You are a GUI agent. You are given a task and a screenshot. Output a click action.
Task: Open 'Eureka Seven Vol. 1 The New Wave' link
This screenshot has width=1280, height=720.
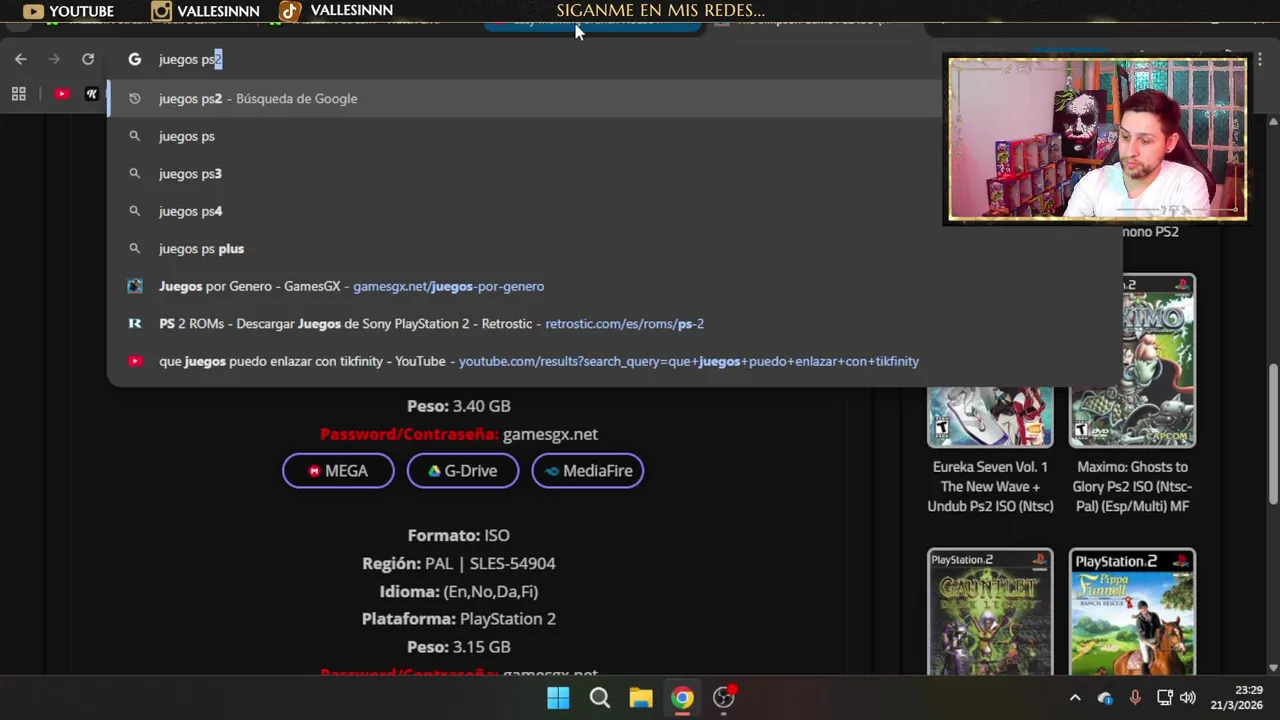[990, 487]
